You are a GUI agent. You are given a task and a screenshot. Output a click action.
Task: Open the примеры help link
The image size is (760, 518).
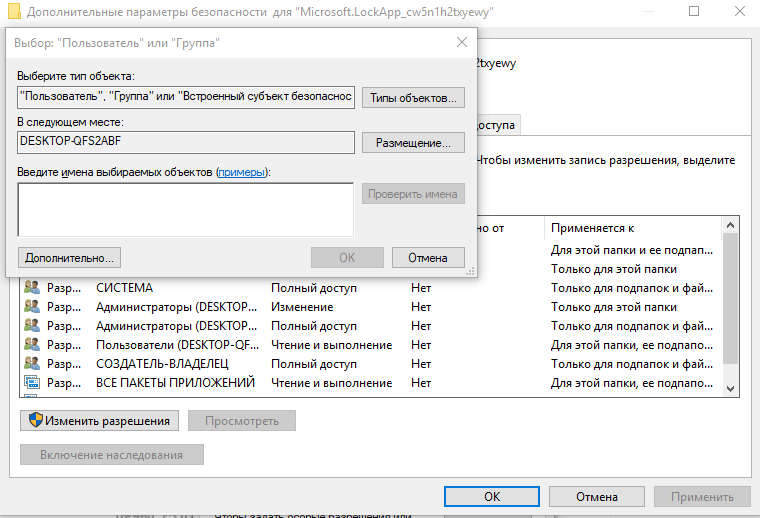(241, 172)
